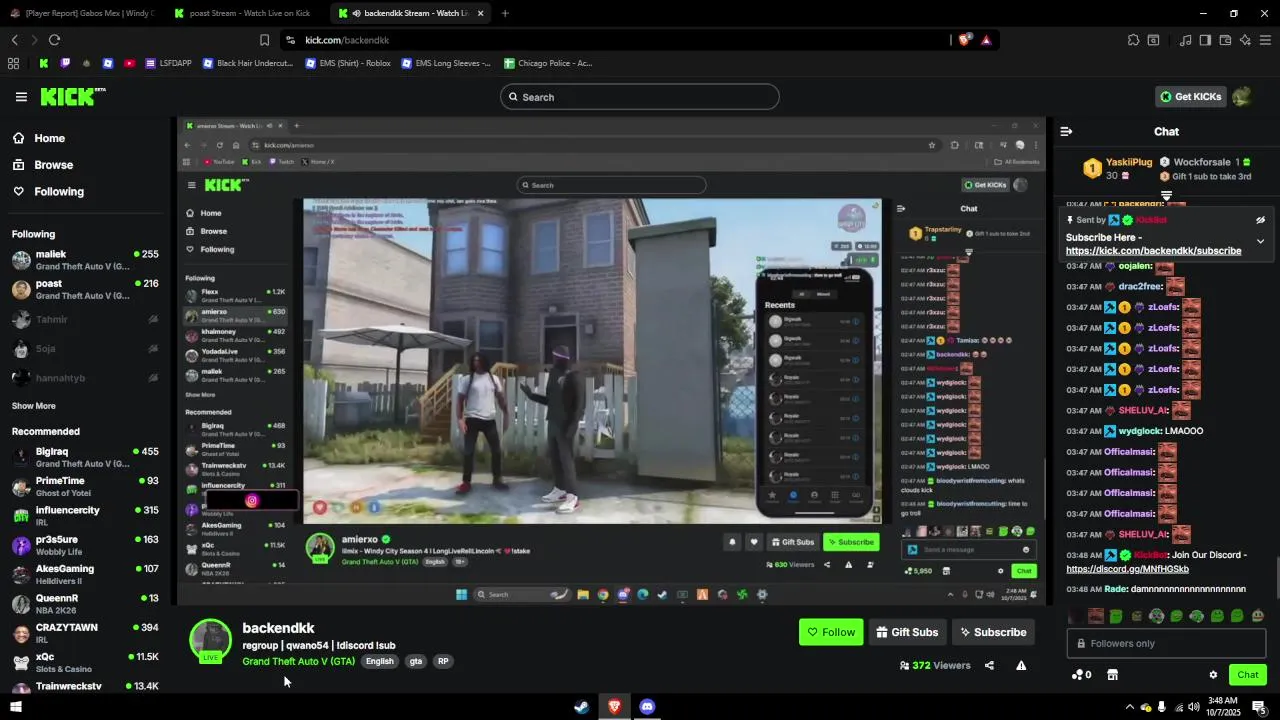The height and width of the screenshot is (720, 1280).
Task: Collapse the chat panel arrow icon
Action: click(1066, 131)
